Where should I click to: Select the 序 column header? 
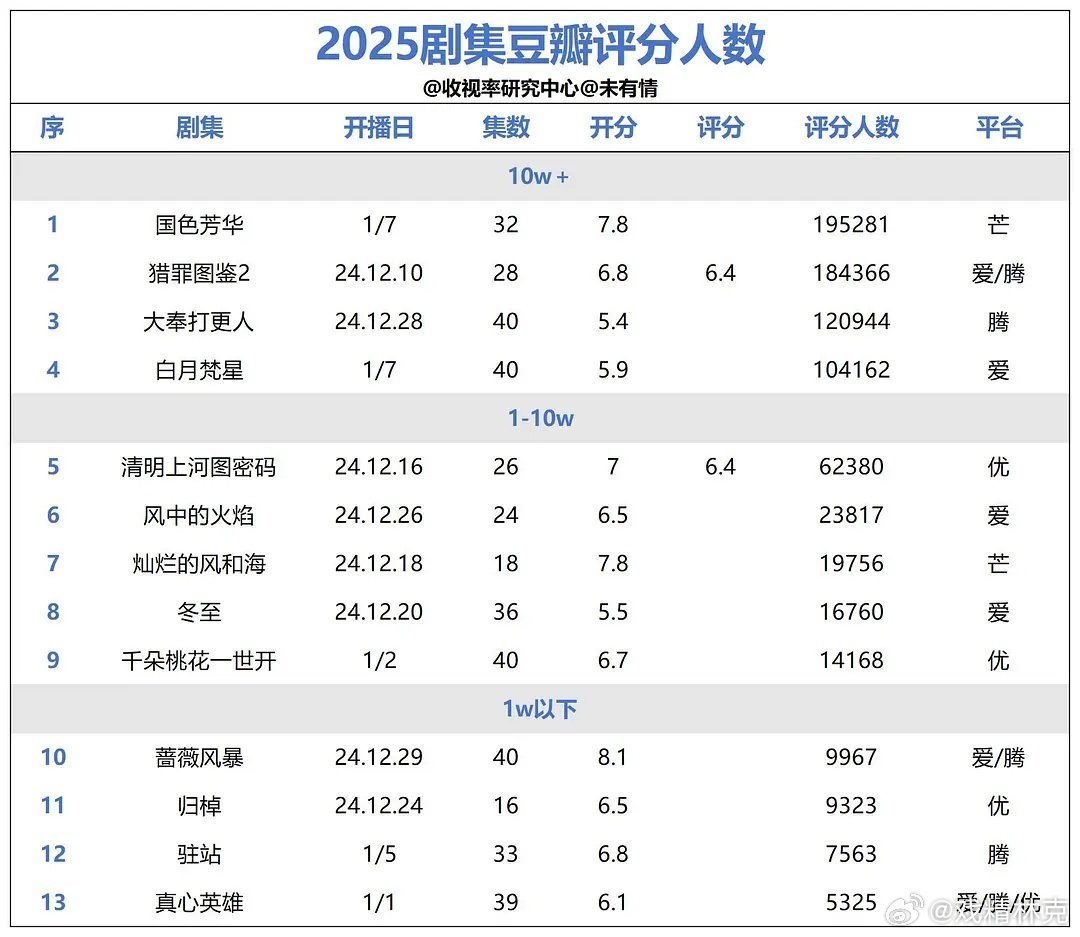[52, 127]
